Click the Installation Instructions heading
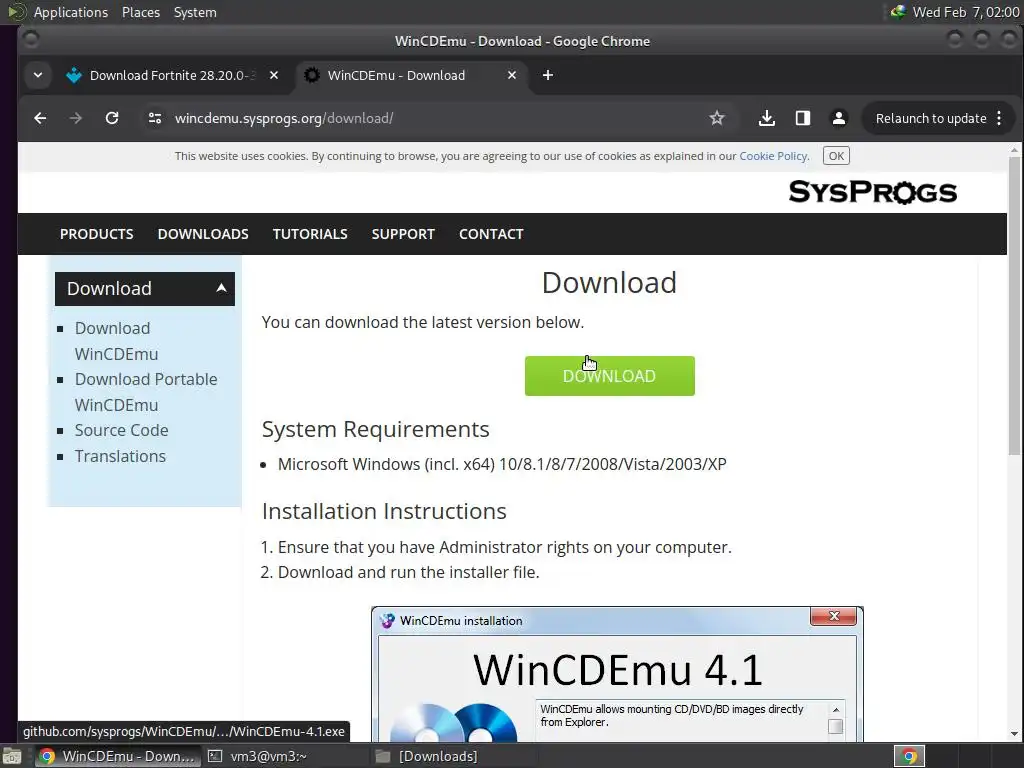Screen dimensions: 1024x768 click(x=384, y=511)
